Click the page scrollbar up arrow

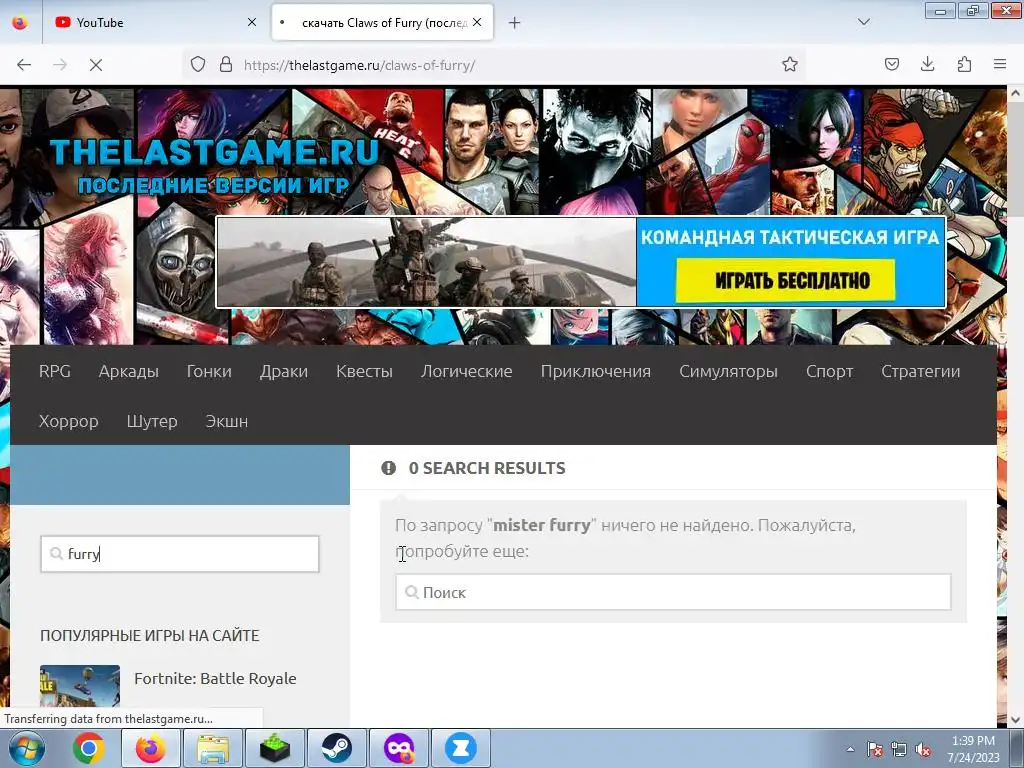pyautogui.click(x=1015, y=93)
